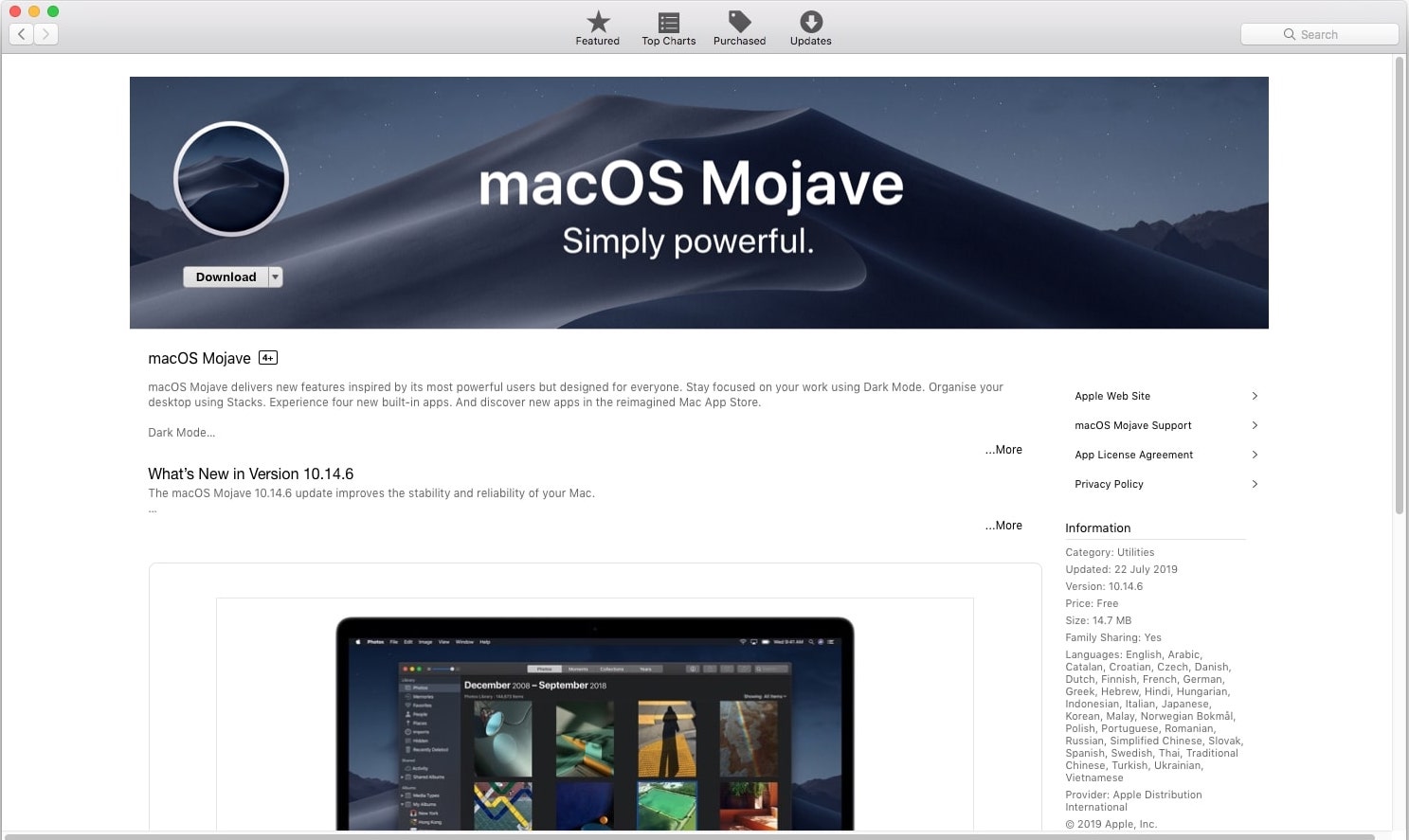Click the 'Price: Free' entry
The height and width of the screenshot is (840, 1409).
(x=1092, y=603)
